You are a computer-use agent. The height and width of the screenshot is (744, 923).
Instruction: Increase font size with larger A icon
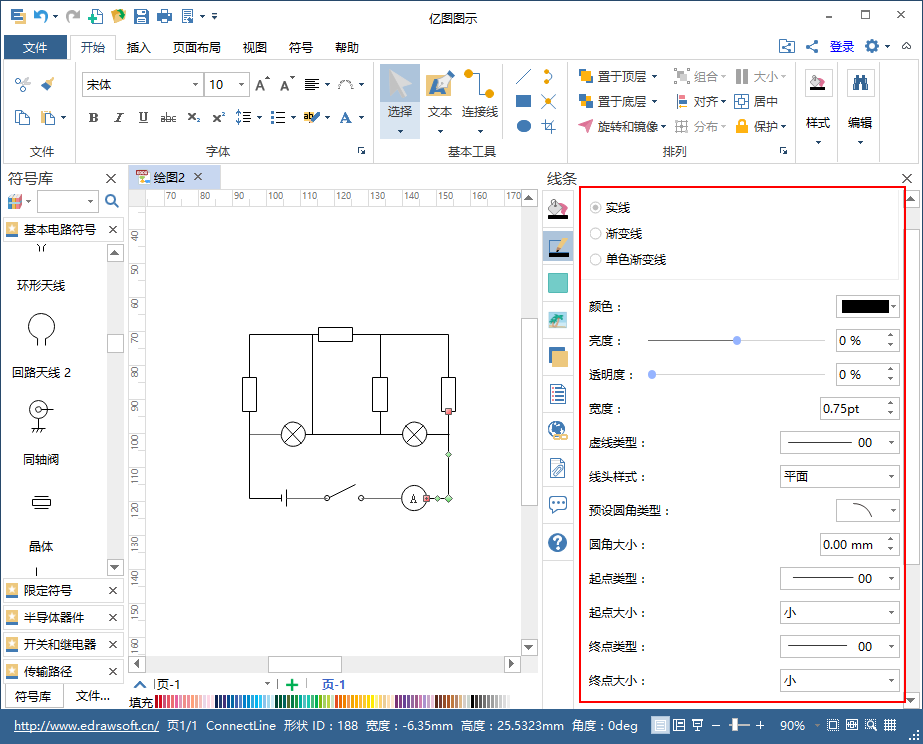[x=262, y=85]
